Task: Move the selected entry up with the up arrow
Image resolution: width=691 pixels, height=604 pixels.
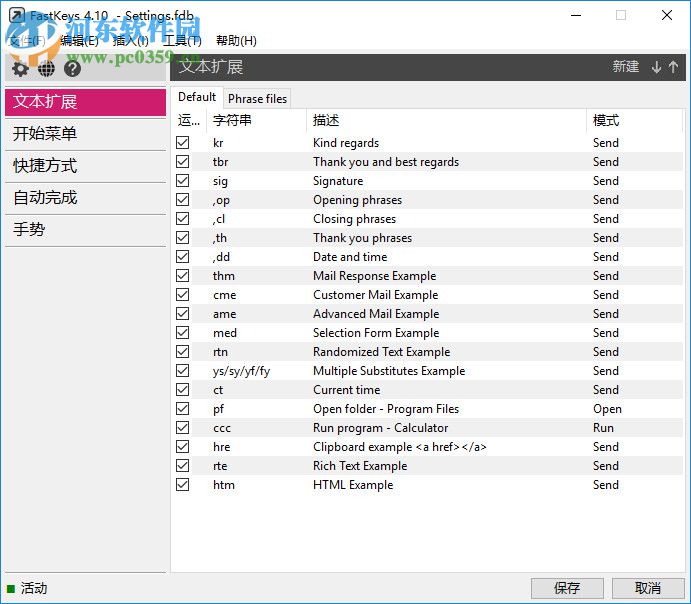Action: pyautogui.click(x=673, y=67)
